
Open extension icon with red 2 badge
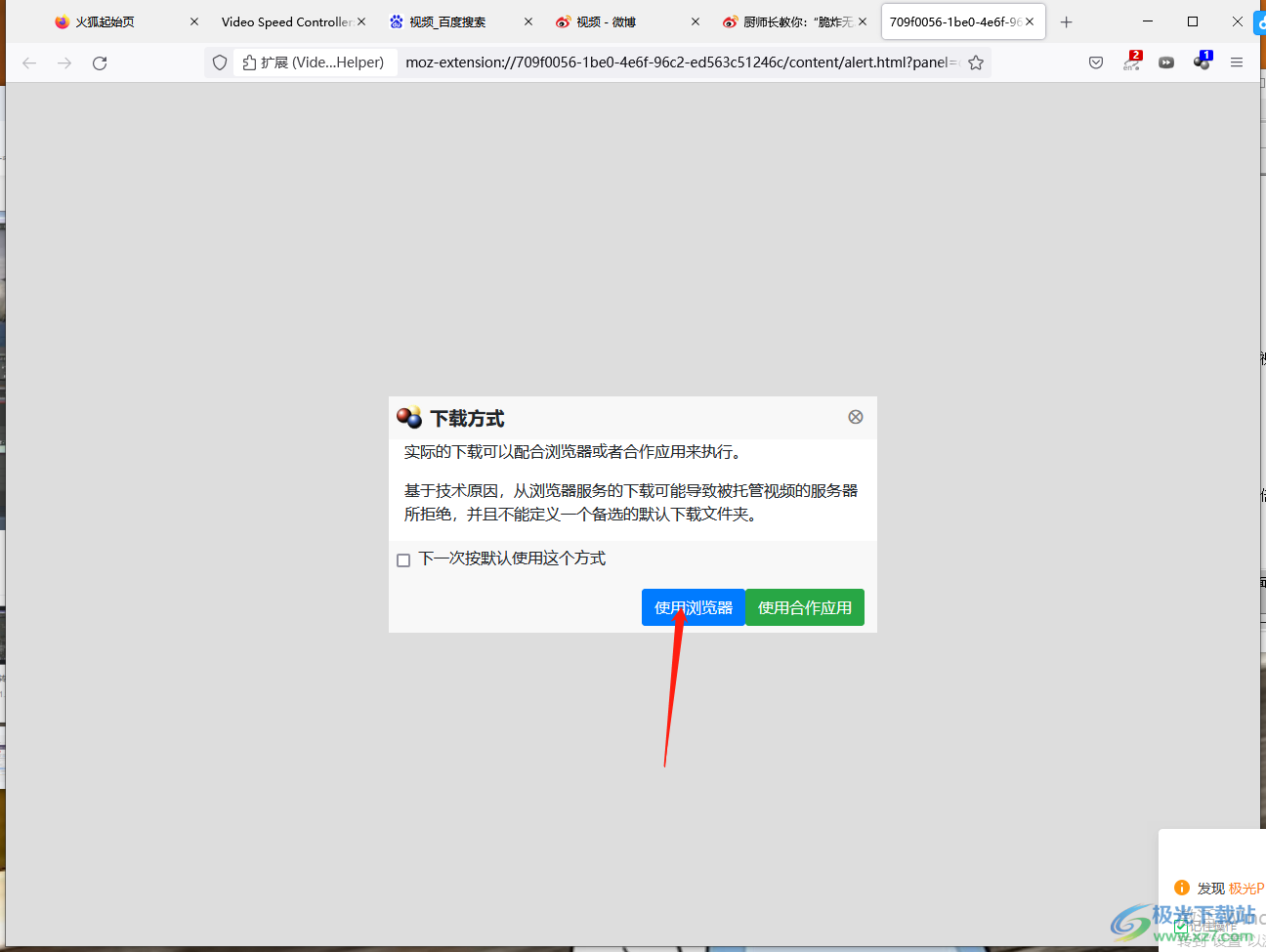point(1132,62)
